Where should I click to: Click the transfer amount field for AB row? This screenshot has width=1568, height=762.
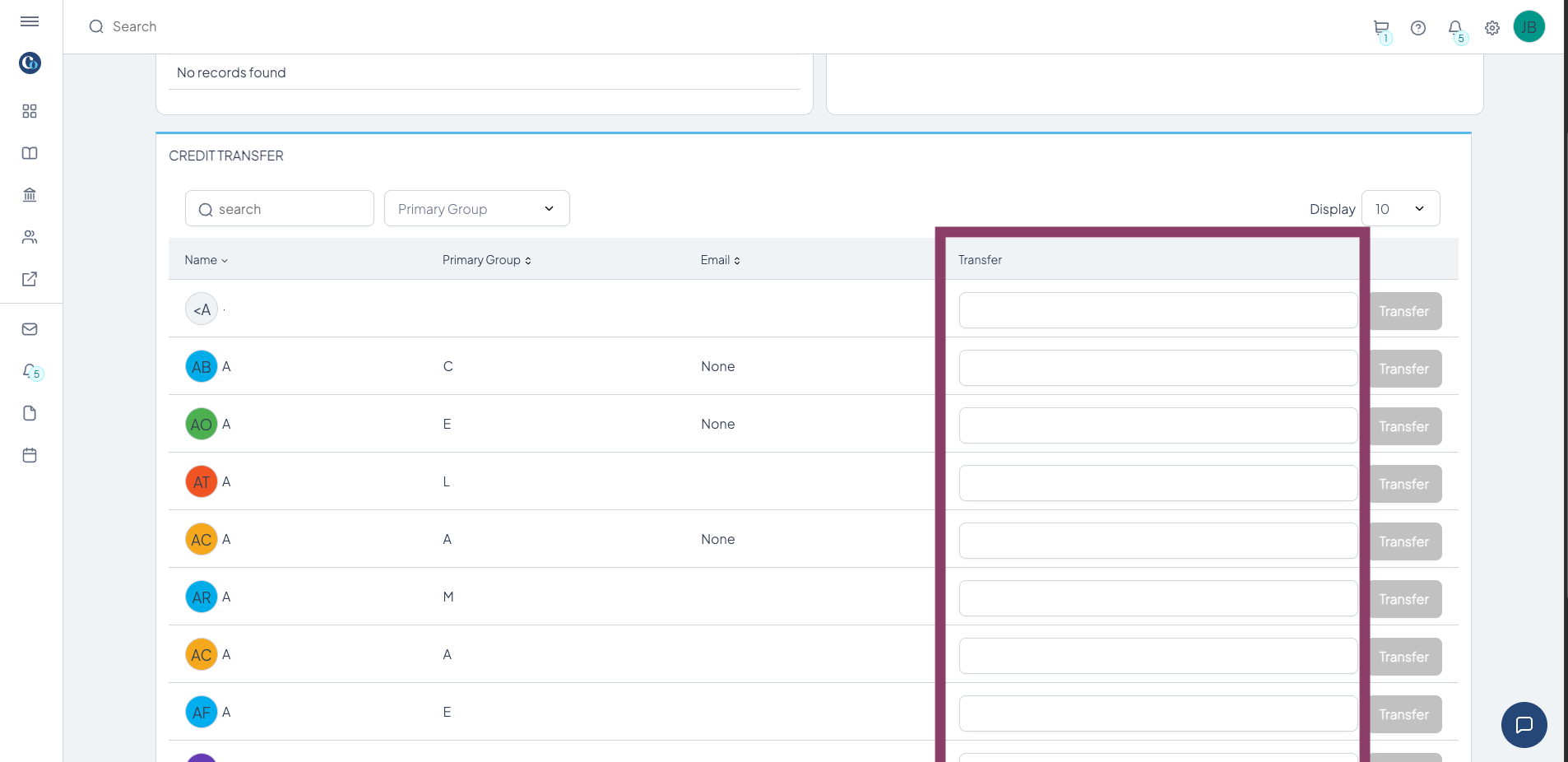pyautogui.click(x=1158, y=368)
